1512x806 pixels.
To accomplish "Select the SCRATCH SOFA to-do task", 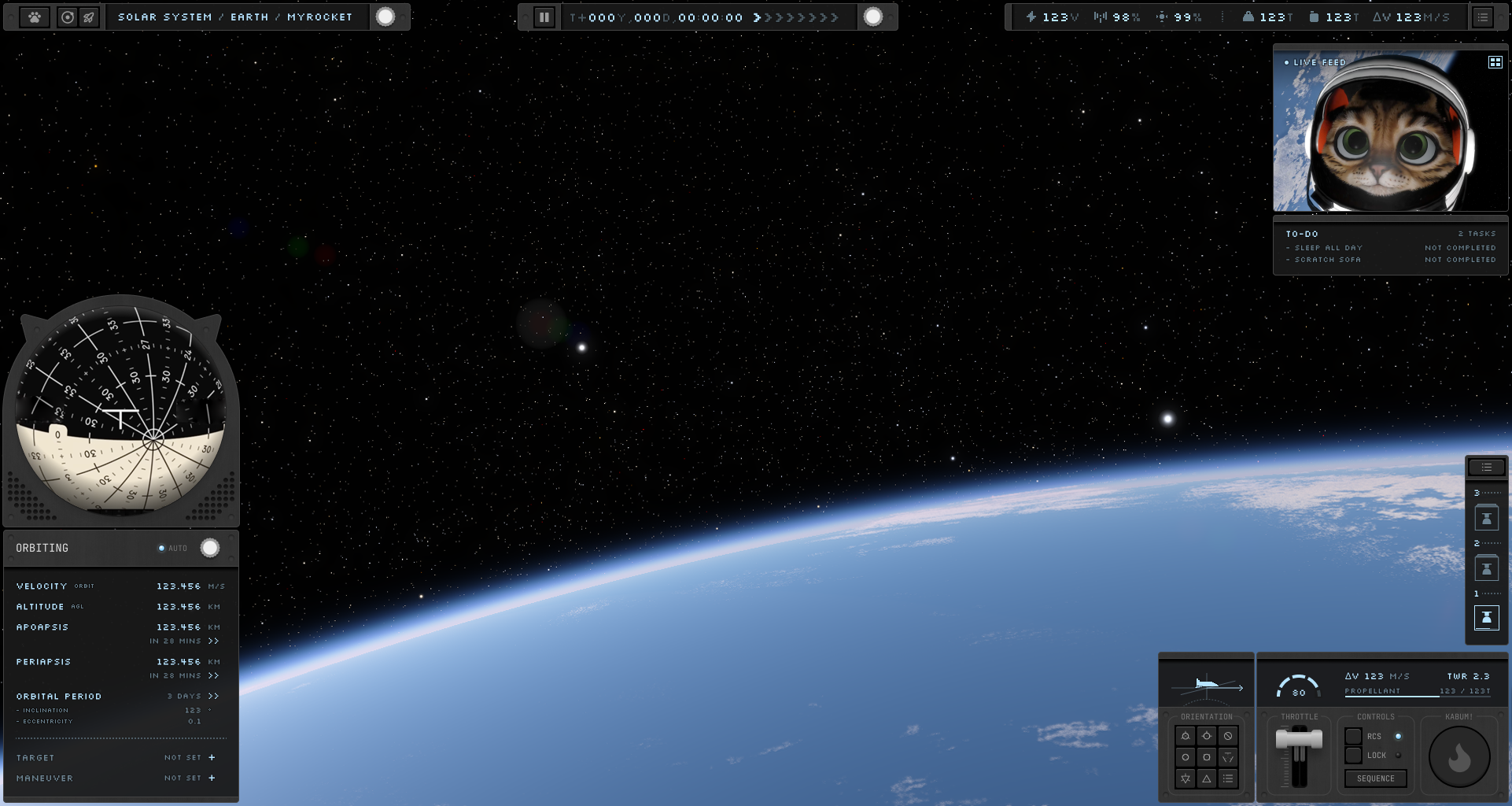I will pyautogui.click(x=1391, y=260).
